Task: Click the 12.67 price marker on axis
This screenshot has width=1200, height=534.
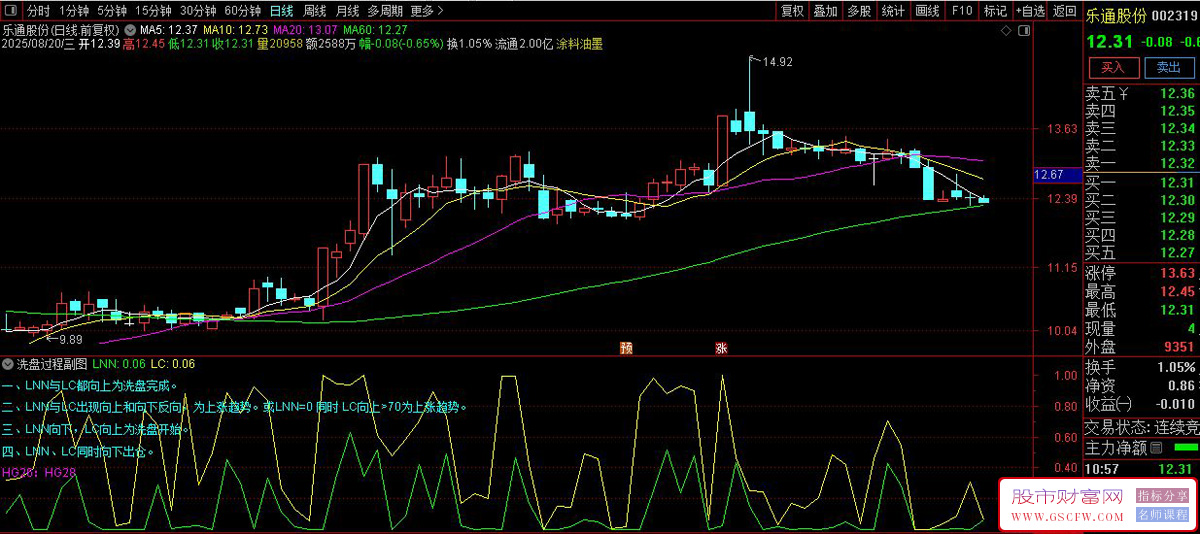Action: [1056, 175]
